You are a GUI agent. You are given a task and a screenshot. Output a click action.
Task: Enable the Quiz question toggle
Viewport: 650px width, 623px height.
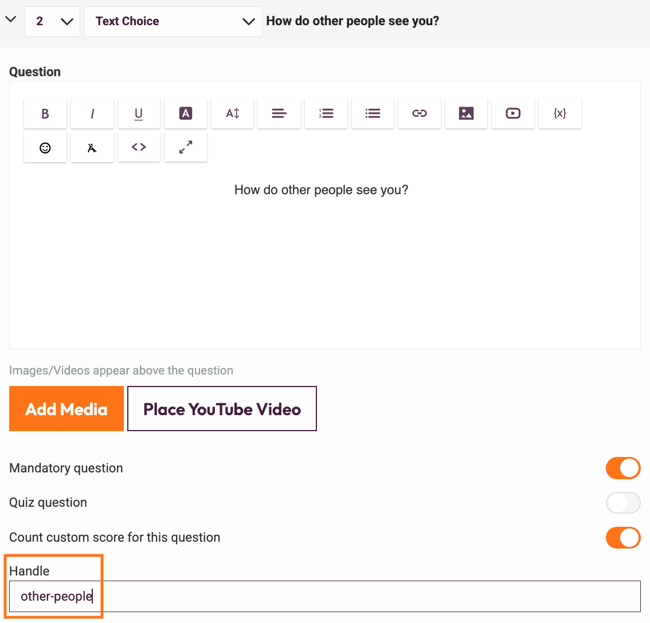622,503
